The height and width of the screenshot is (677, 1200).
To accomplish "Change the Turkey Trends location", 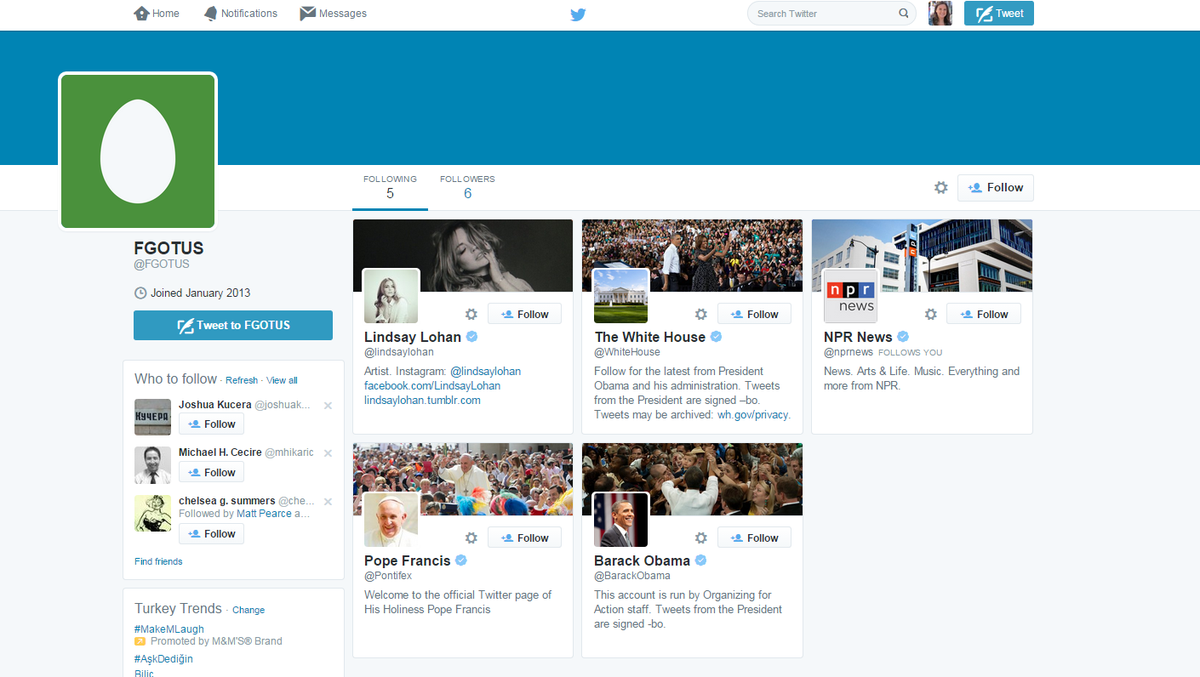I will [249, 610].
